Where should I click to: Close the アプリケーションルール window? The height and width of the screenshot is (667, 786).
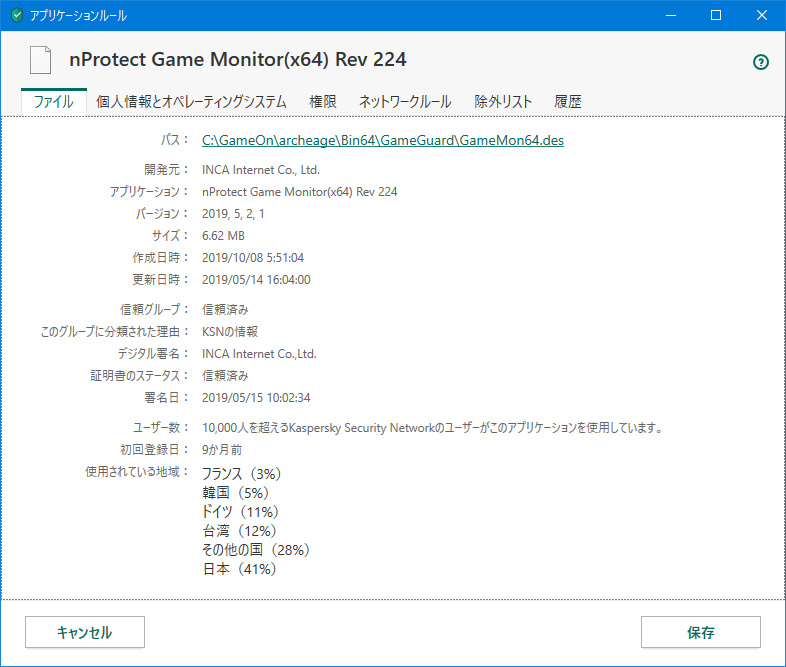(x=761, y=16)
